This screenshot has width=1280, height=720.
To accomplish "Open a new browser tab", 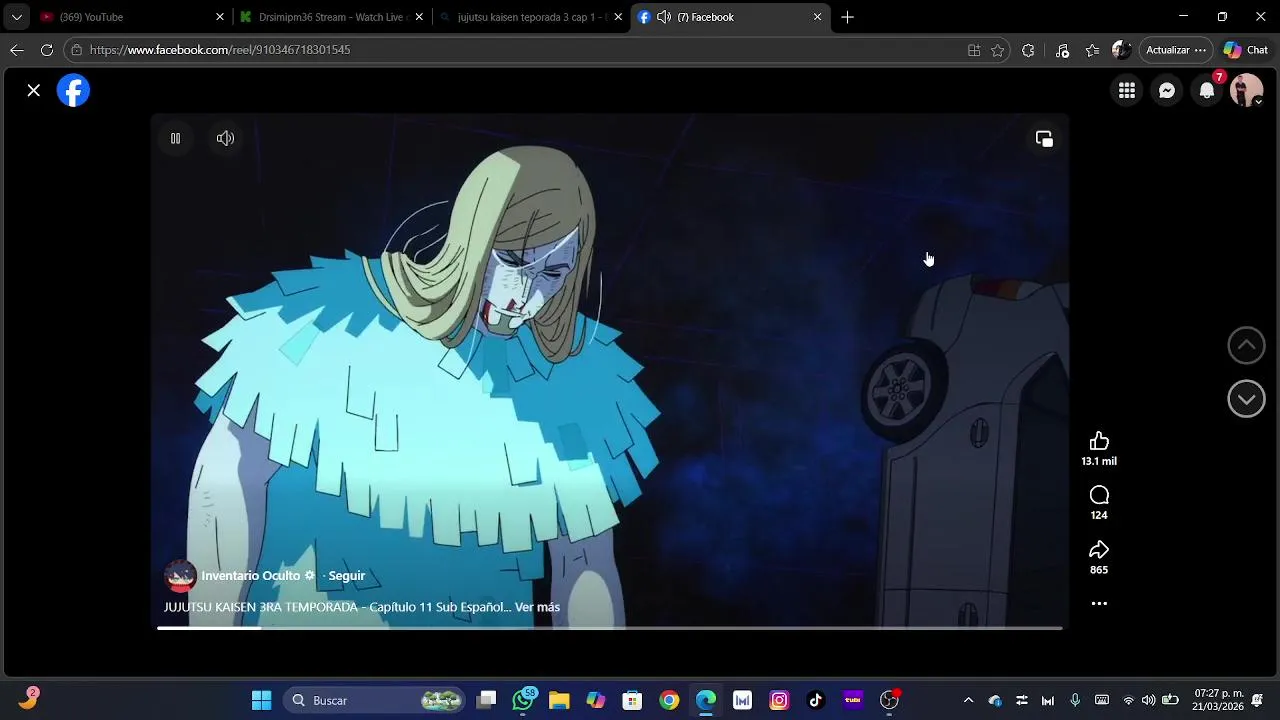I will pos(847,17).
